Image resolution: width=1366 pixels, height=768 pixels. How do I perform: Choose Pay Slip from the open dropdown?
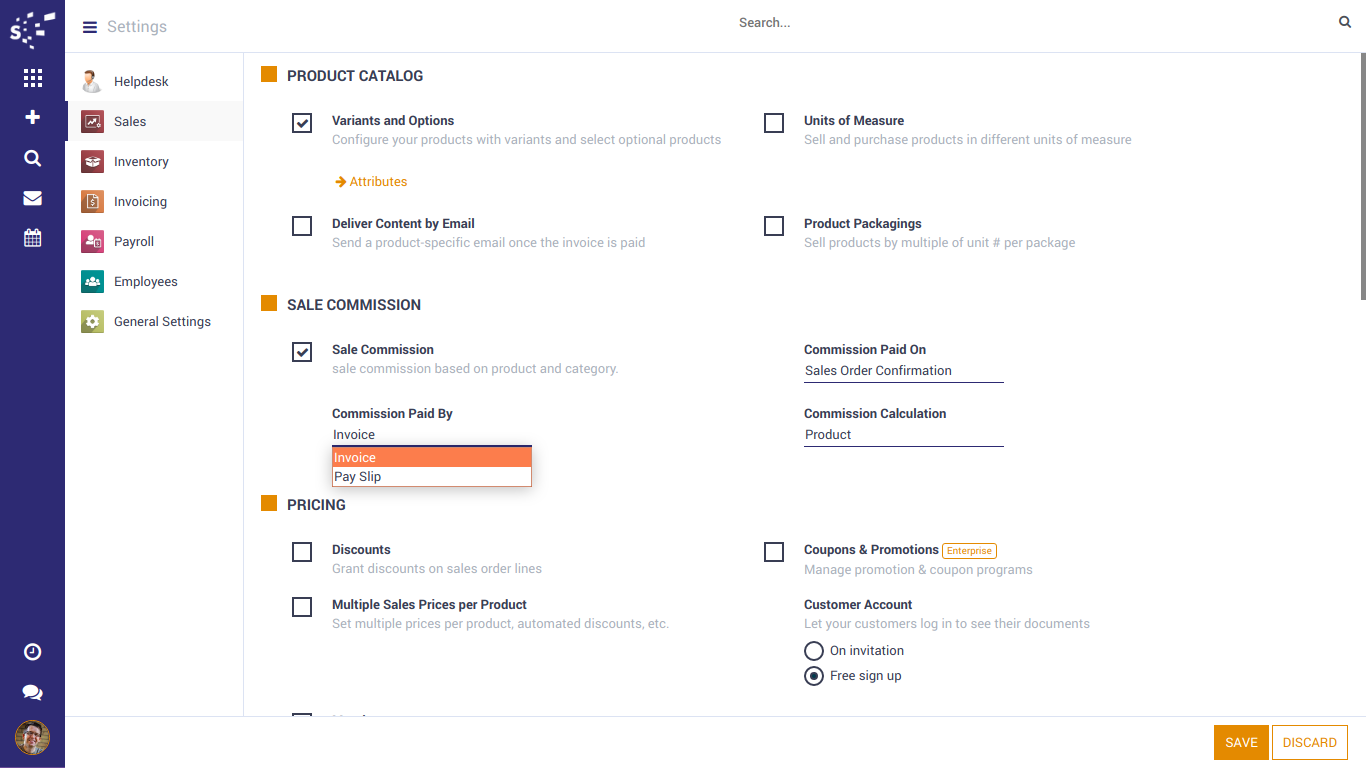point(431,477)
